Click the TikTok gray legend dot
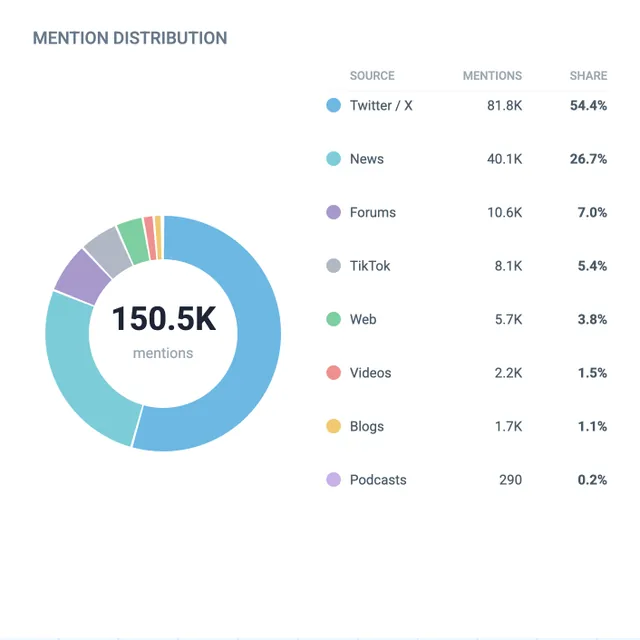The width and height of the screenshot is (640, 640). point(333,266)
